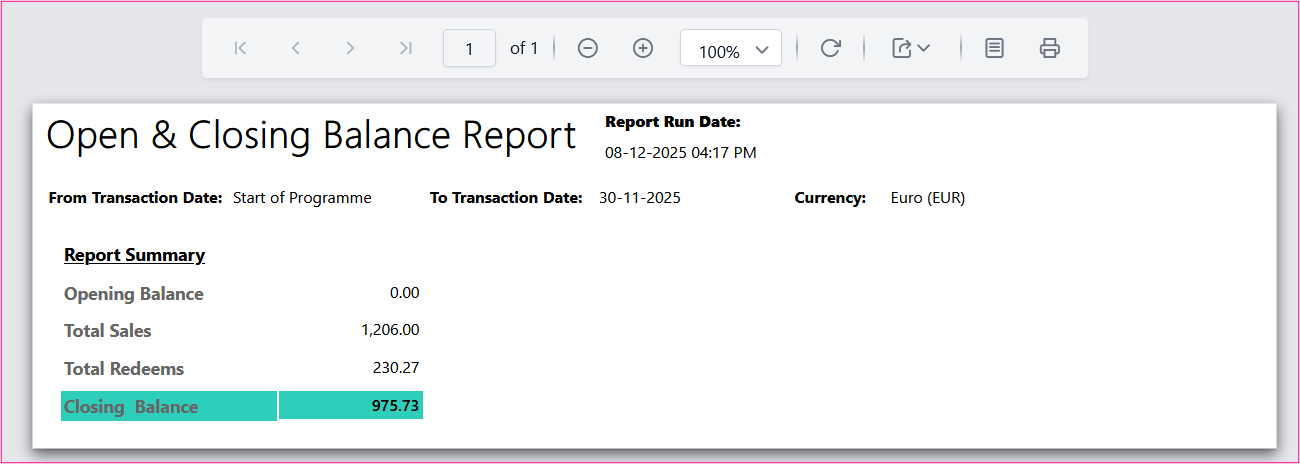
Task: Select the Report Summary heading
Action: click(134, 255)
